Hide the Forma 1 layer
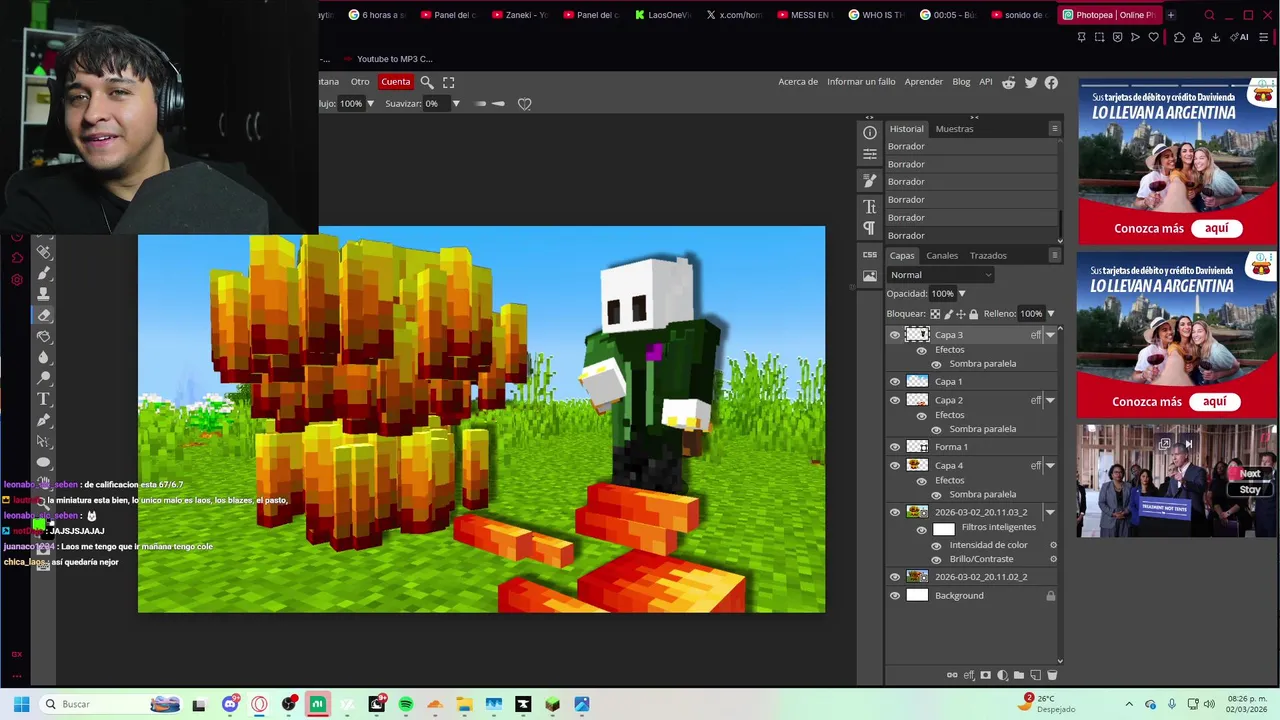Viewport: 1280px width, 720px height. 895,447
